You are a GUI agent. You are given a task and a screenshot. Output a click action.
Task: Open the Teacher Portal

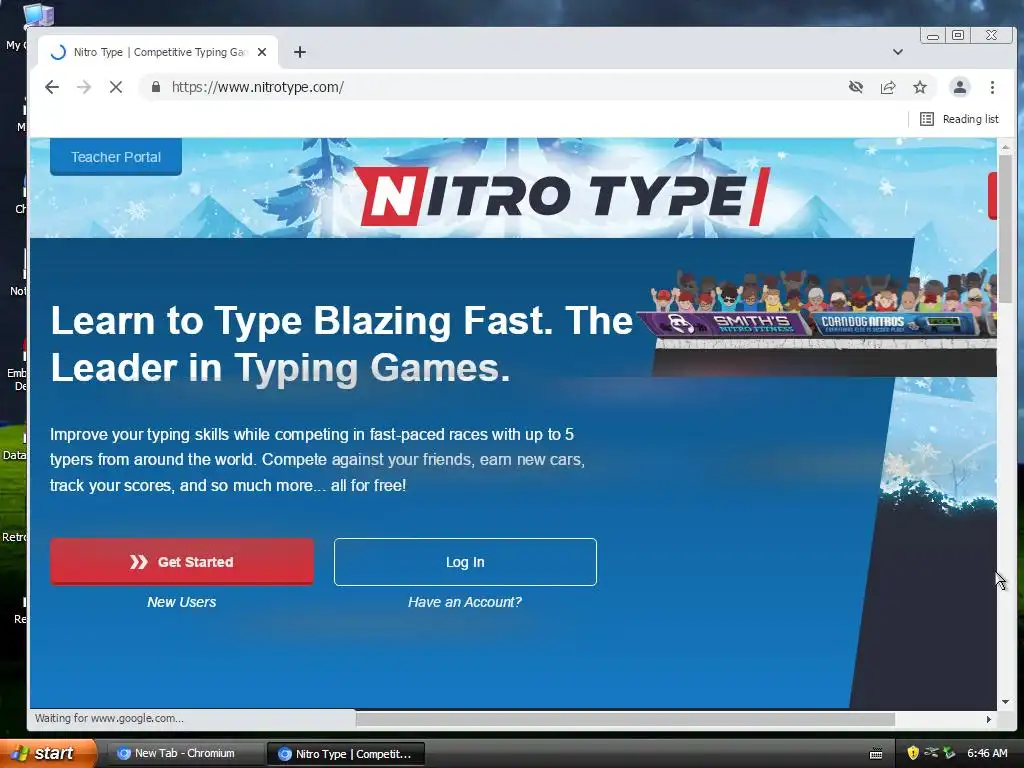click(x=116, y=157)
